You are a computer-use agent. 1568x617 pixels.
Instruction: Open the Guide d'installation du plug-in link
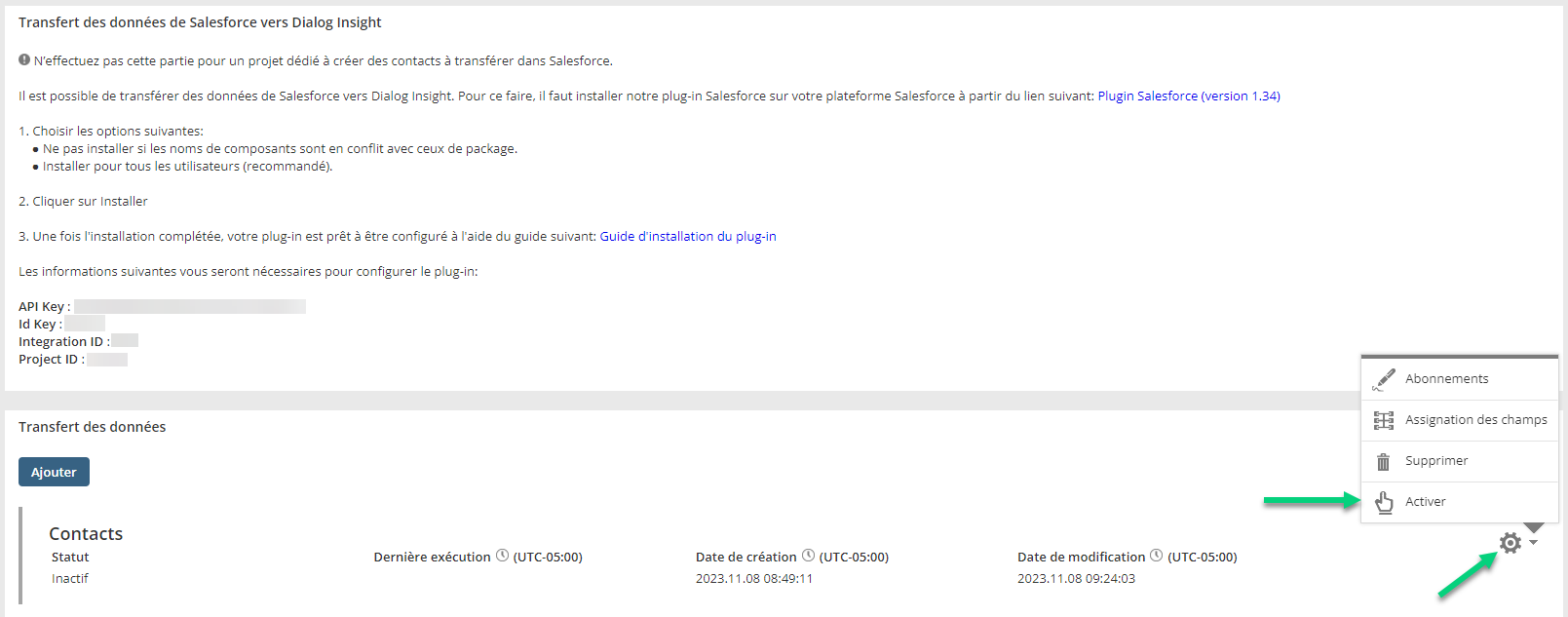[688, 236]
